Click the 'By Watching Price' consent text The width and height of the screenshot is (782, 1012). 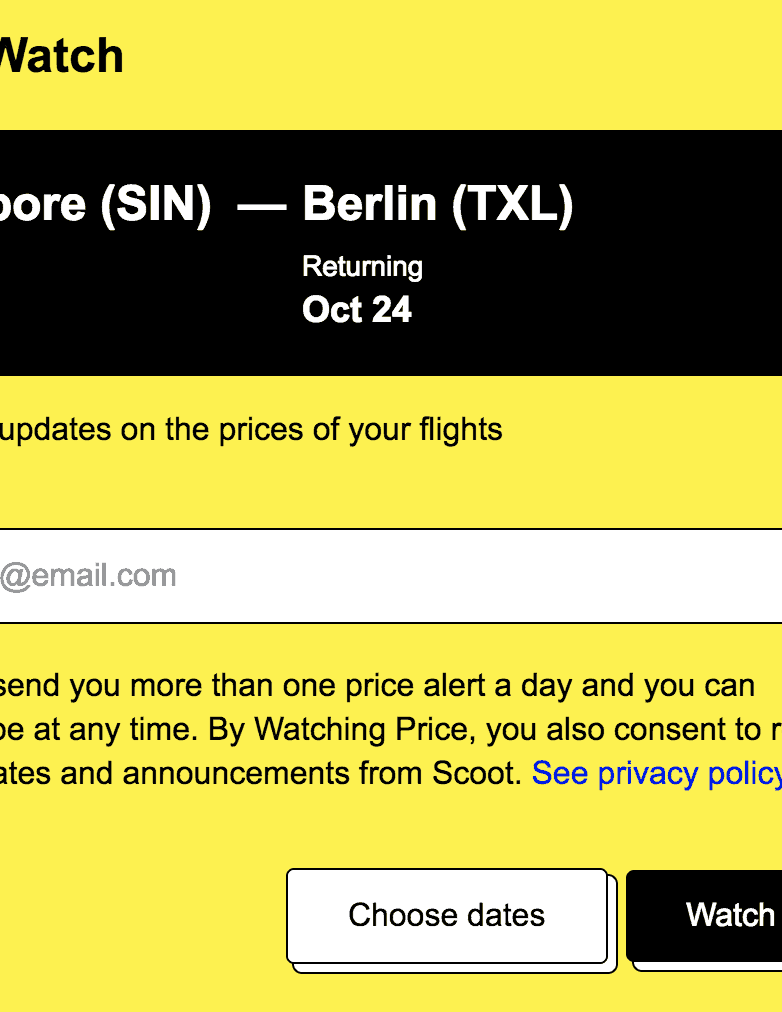[341, 729]
